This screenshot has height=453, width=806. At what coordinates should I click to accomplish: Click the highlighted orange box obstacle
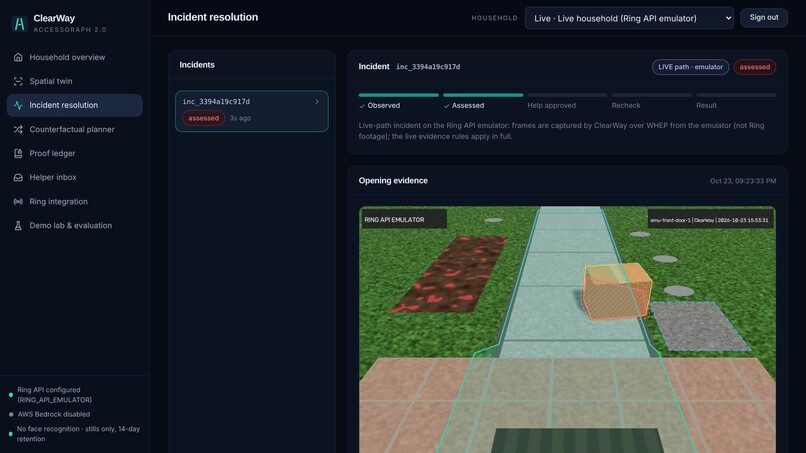point(617,291)
